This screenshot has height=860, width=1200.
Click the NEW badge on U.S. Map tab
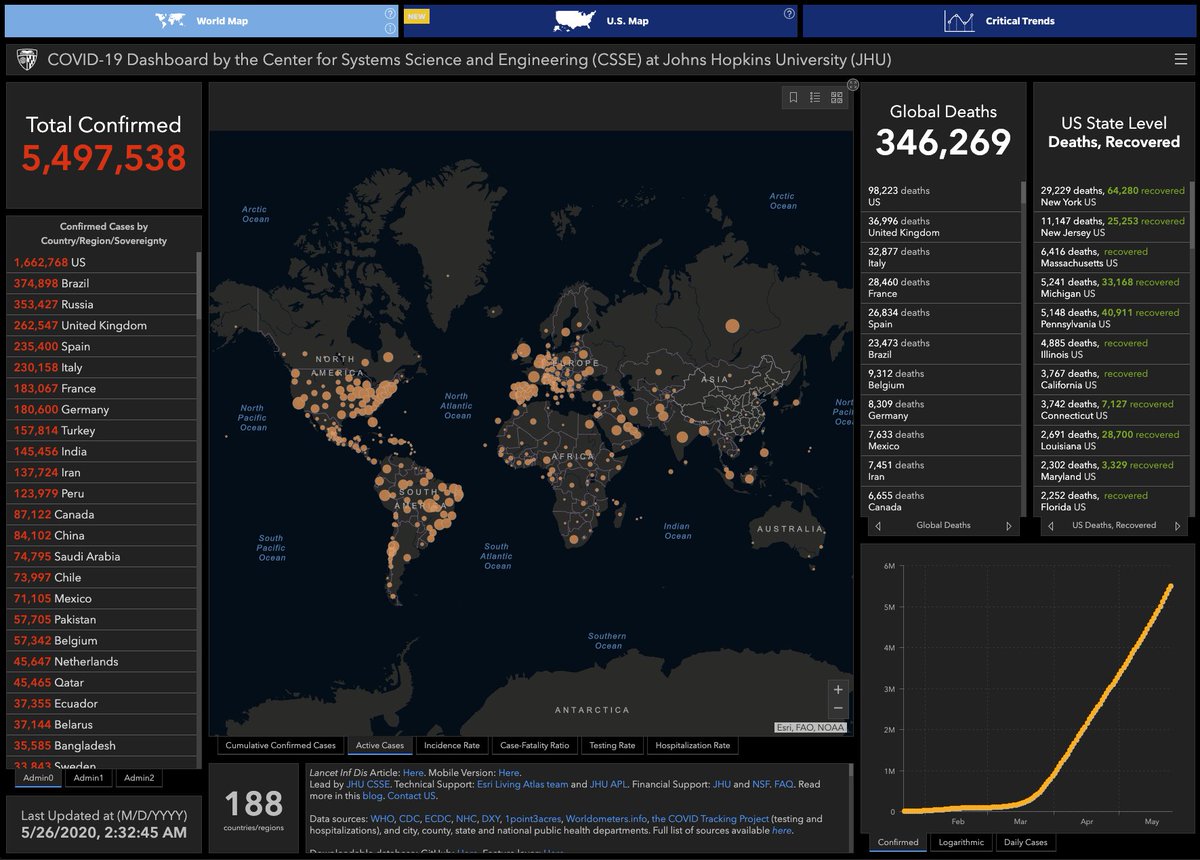417,14
